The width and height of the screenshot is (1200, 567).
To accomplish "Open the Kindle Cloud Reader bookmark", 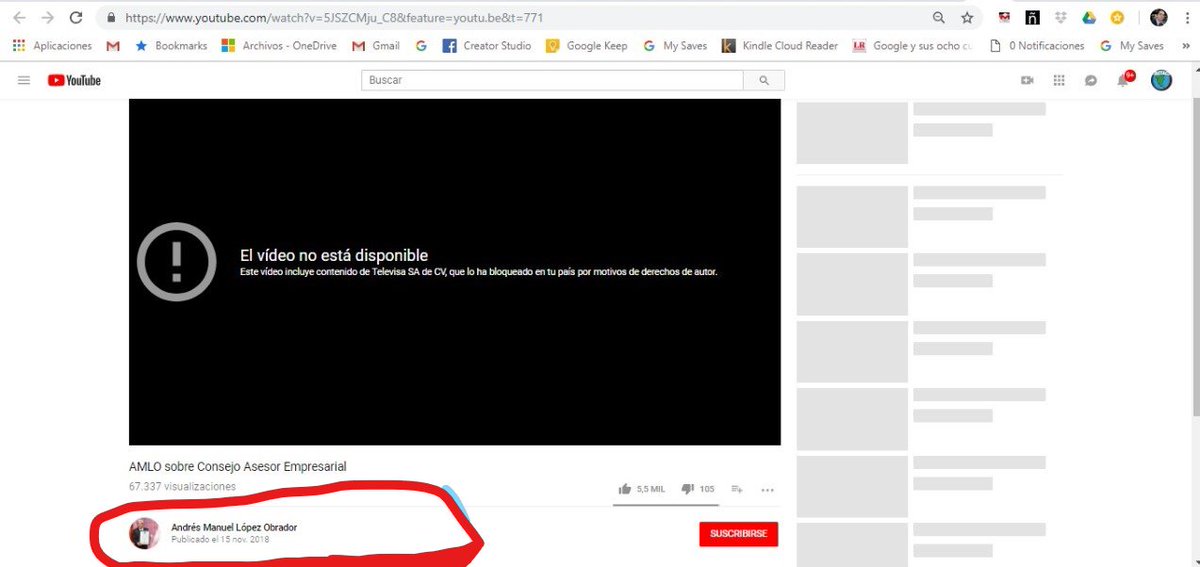I will pyautogui.click(x=780, y=45).
